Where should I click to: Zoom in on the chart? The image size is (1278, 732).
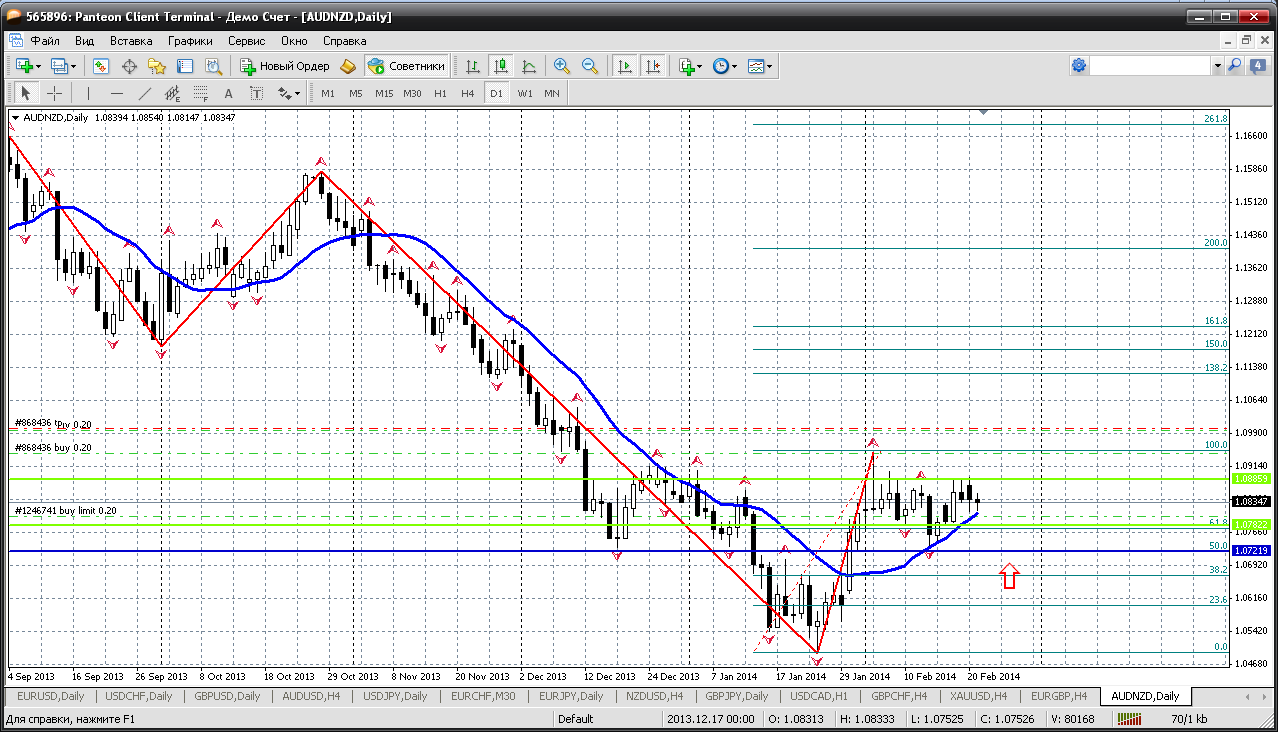(562, 66)
